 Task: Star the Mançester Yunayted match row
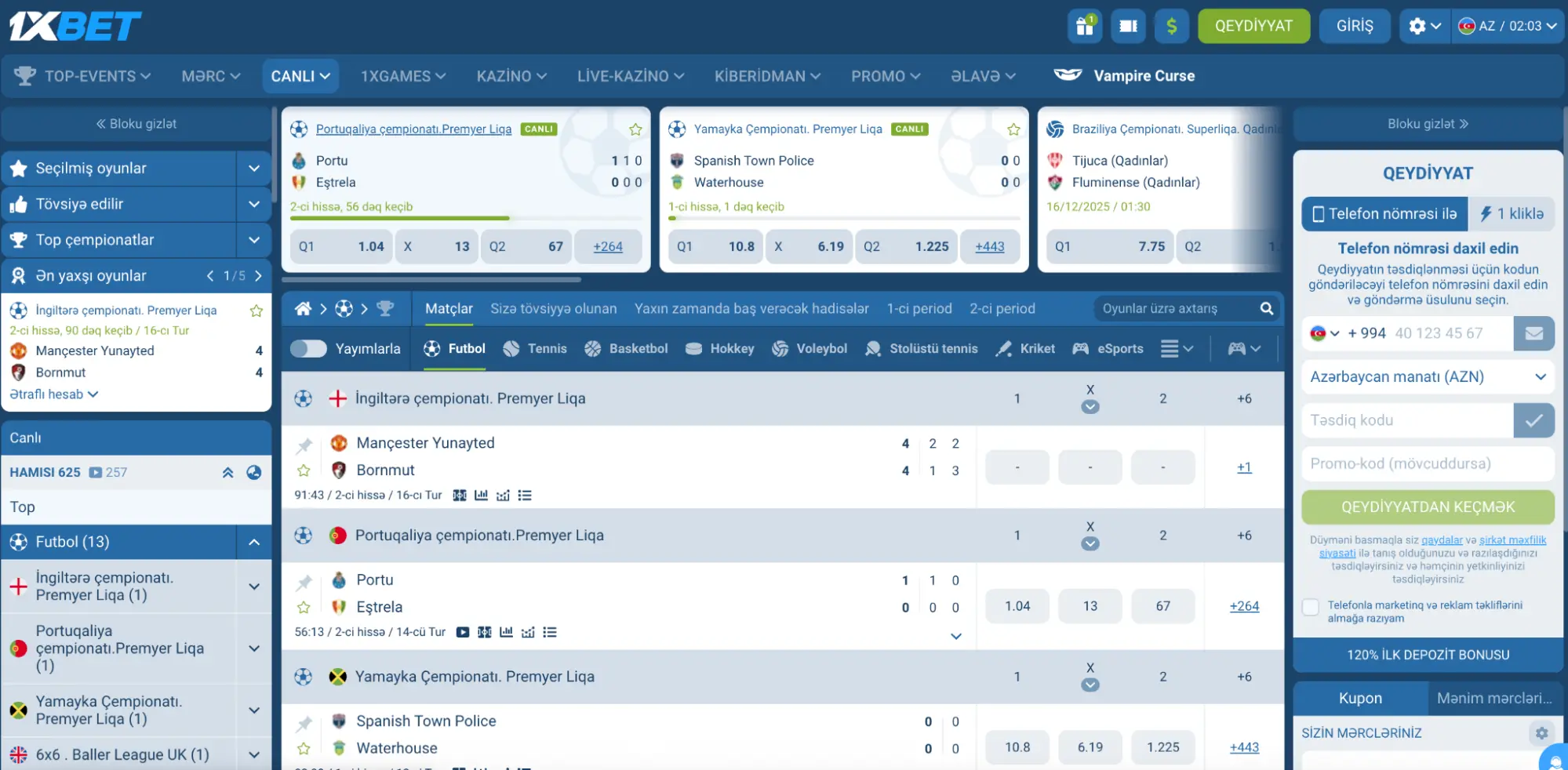click(304, 470)
